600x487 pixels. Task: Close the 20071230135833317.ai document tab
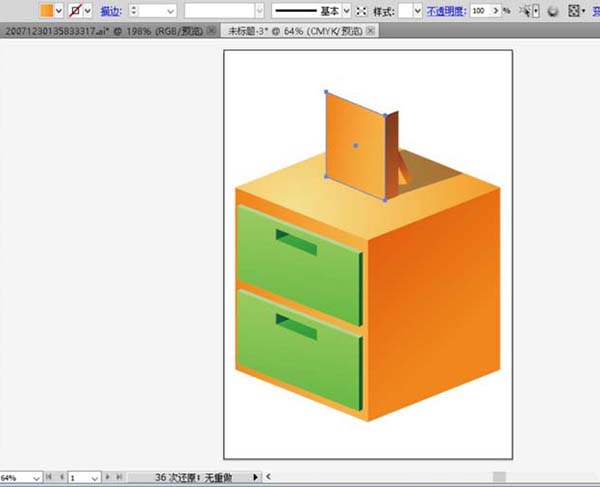coord(211,31)
